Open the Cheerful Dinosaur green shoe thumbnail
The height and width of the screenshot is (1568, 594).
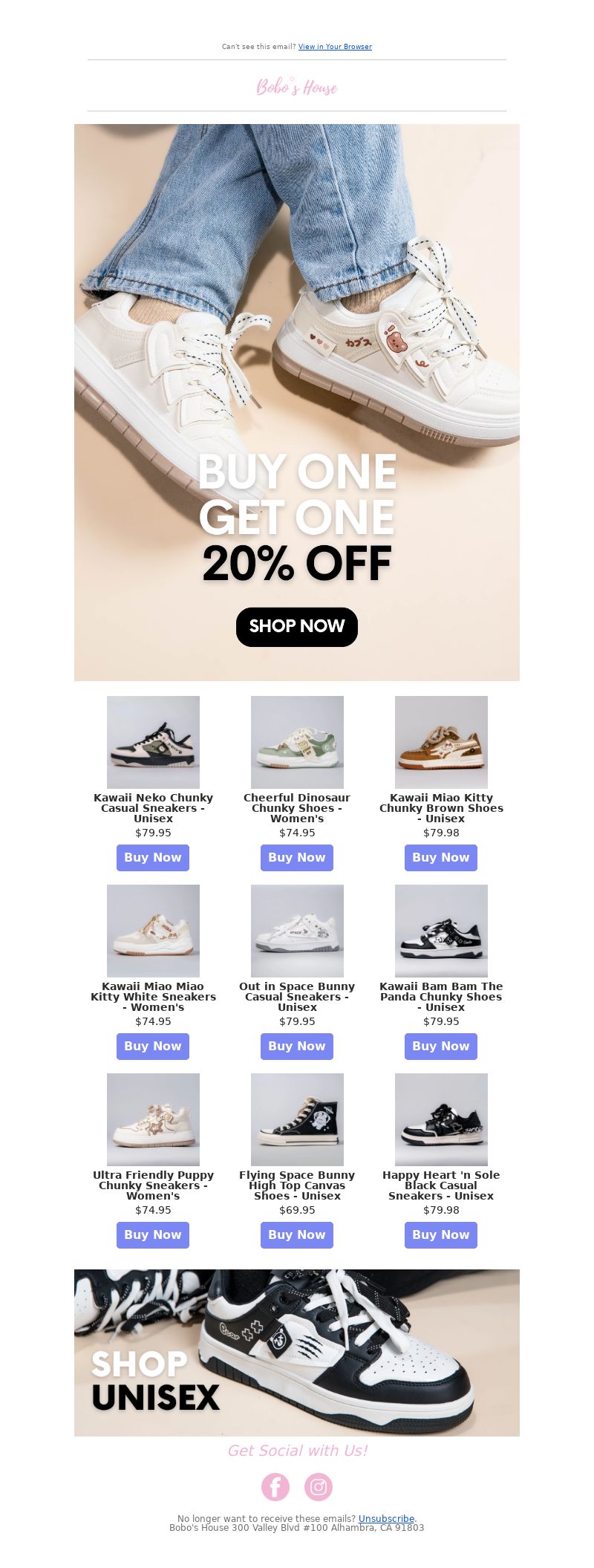click(x=297, y=742)
